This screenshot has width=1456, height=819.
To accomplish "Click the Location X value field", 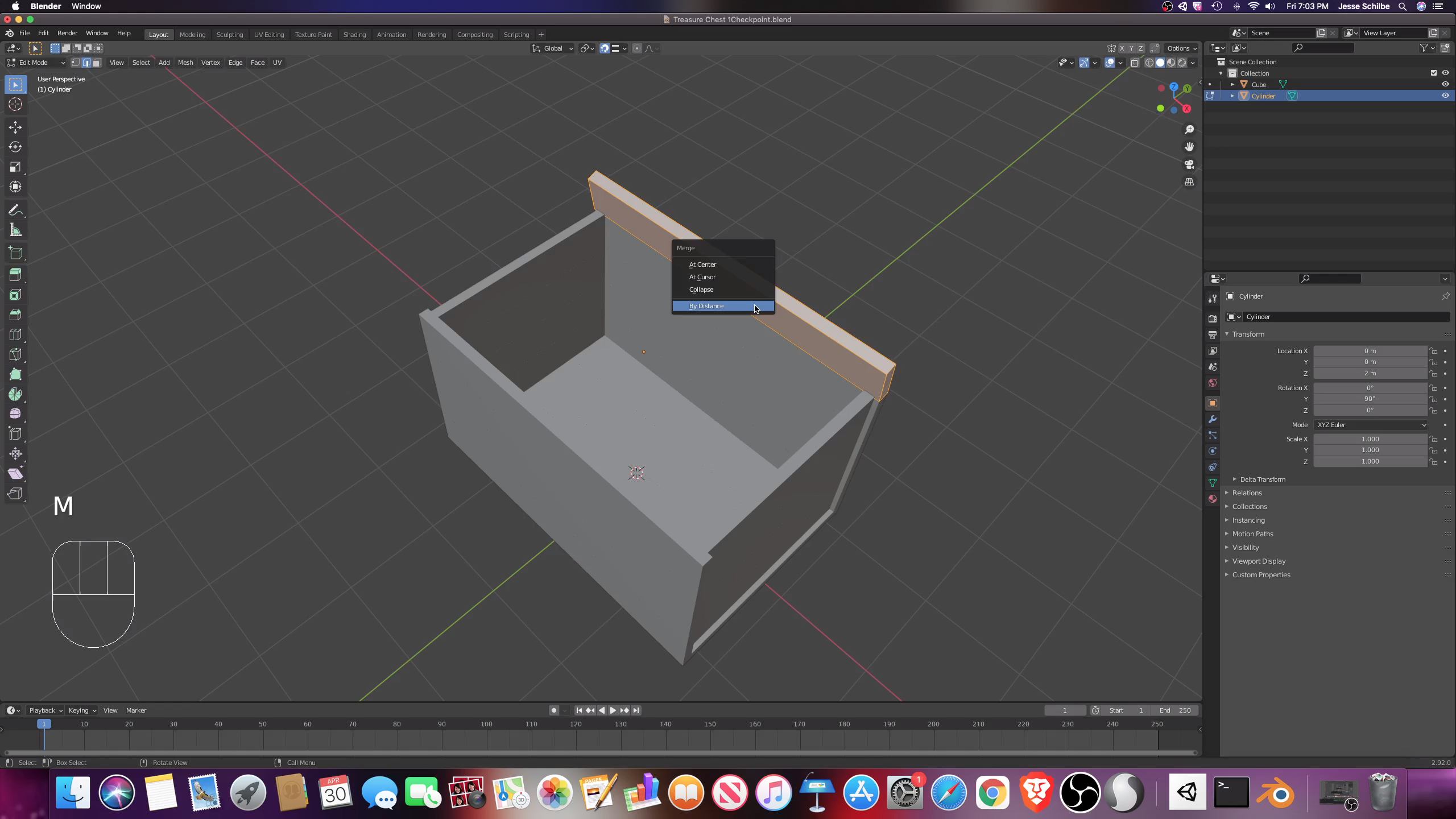I will 1370,351.
